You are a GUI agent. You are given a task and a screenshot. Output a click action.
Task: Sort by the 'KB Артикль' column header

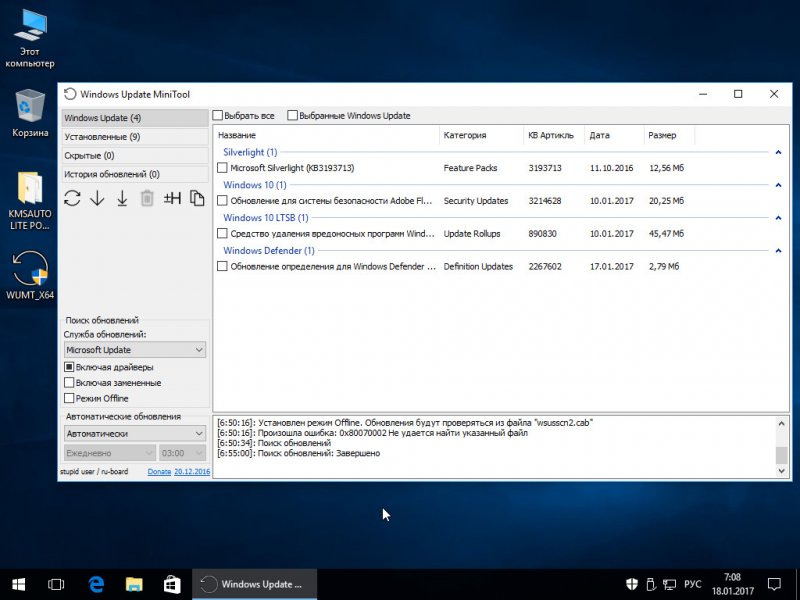(x=554, y=135)
